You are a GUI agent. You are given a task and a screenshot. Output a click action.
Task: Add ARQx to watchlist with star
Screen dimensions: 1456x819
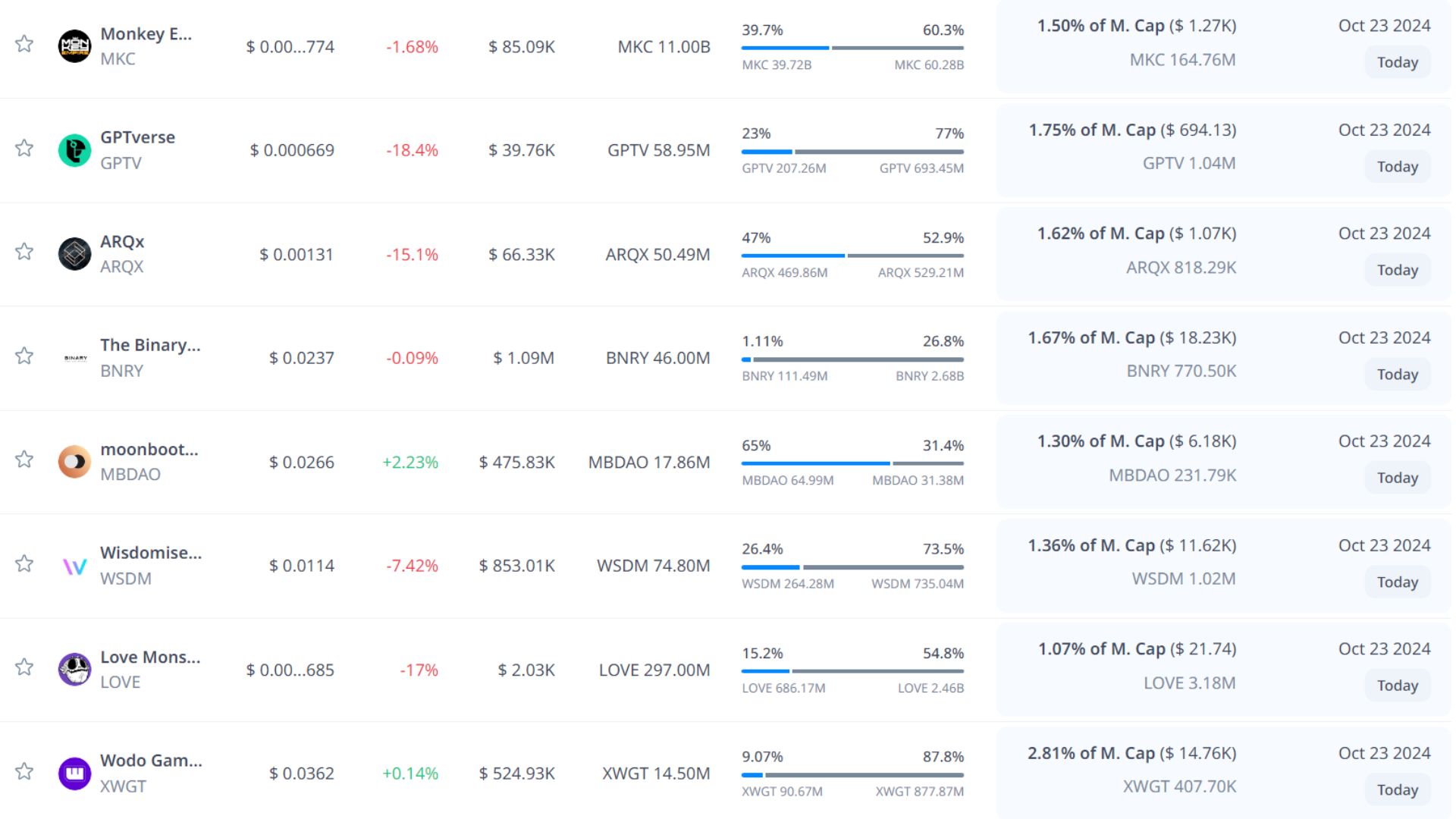tap(24, 252)
